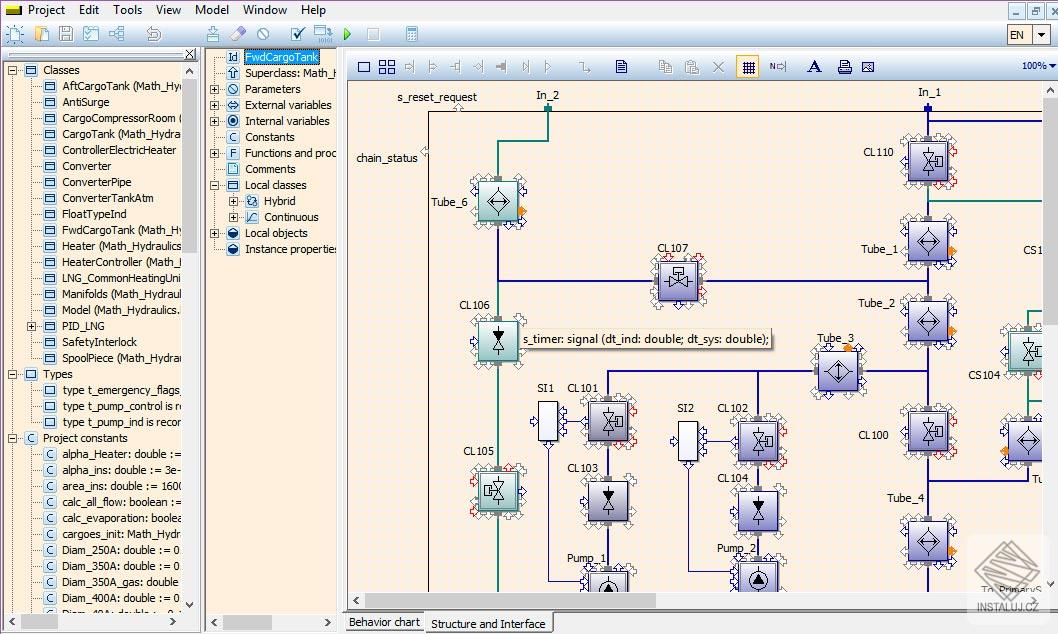Click the single rectangle object icon

pyautogui.click(x=364, y=67)
